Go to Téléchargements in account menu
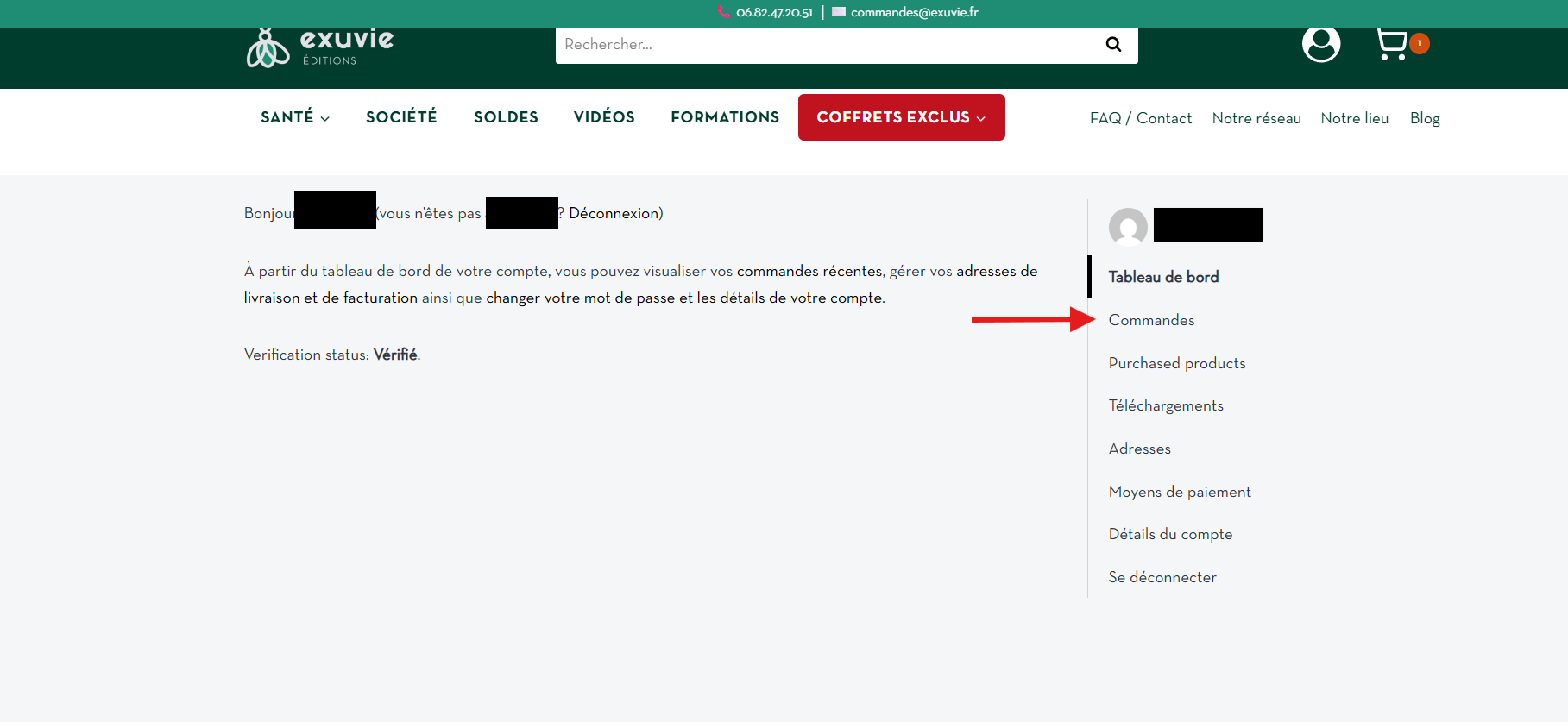 1166,405
